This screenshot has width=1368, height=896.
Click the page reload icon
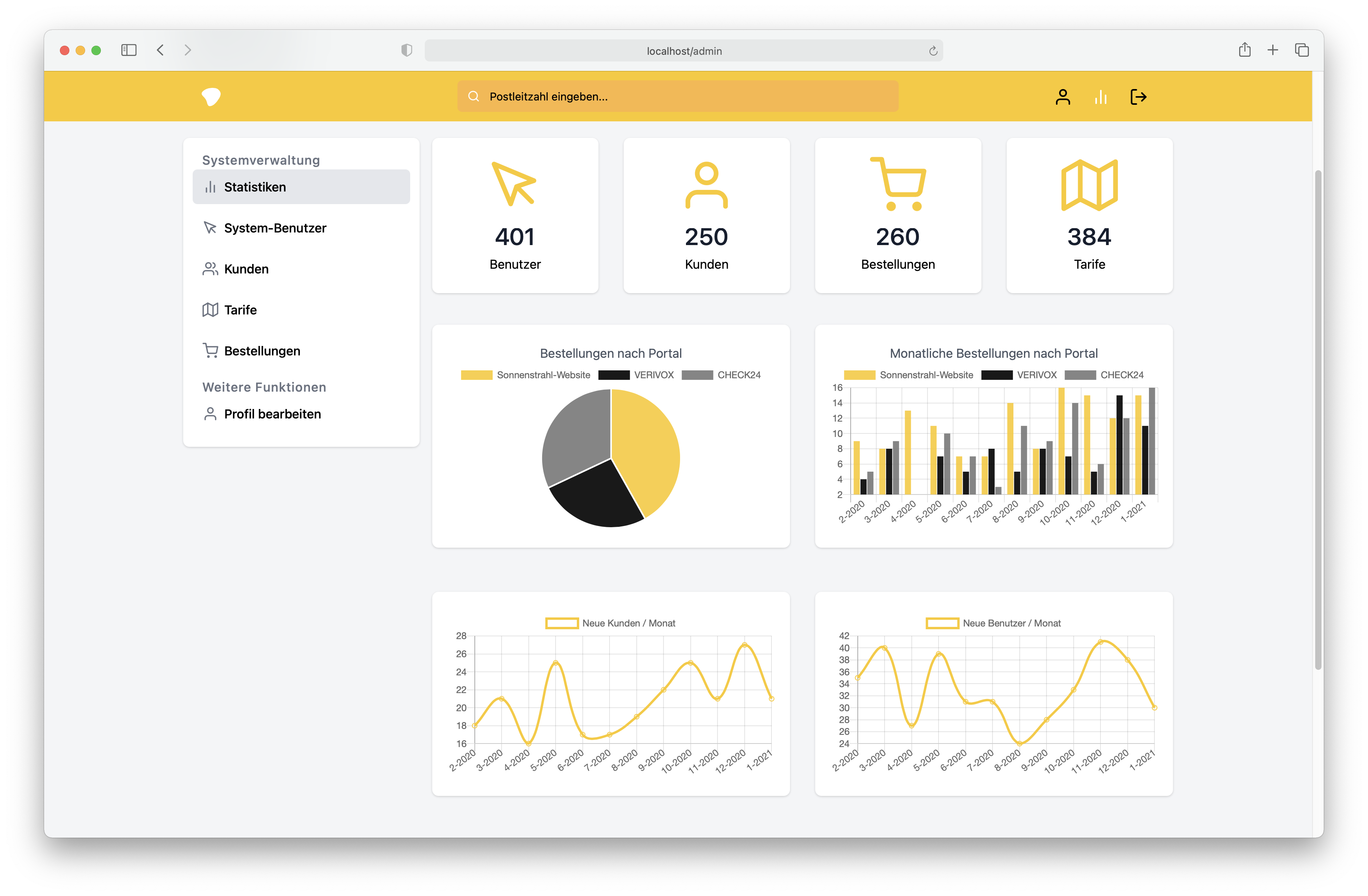click(x=933, y=51)
